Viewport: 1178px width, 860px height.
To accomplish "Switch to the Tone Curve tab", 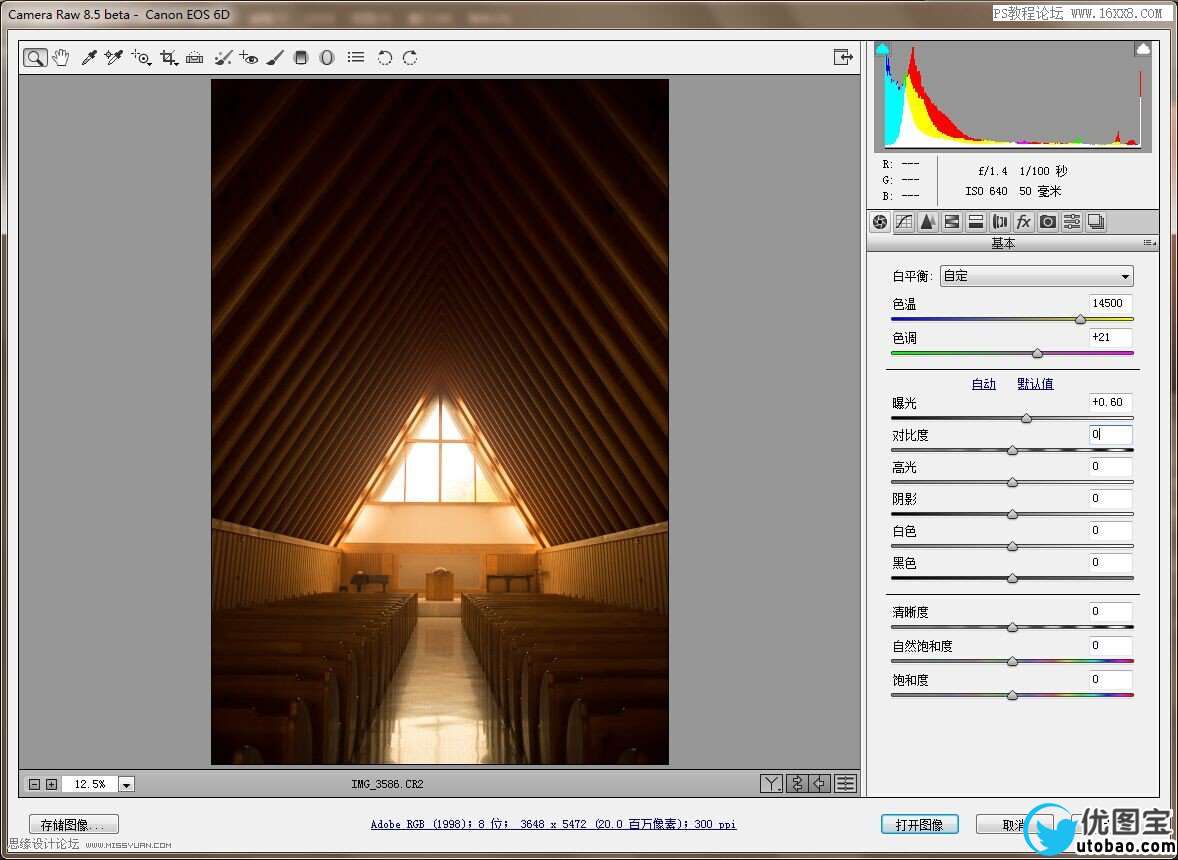I will (904, 222).
